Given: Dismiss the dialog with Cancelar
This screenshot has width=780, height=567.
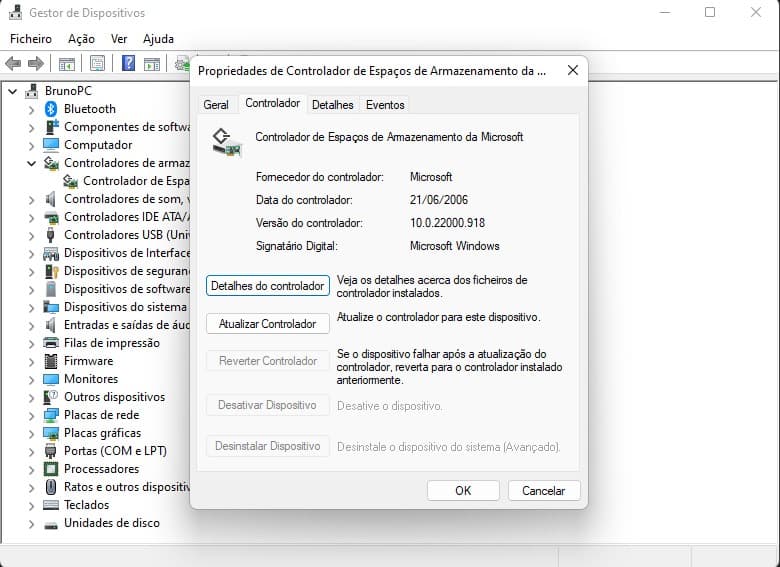Looking at the screenshot, I should 544,491.
